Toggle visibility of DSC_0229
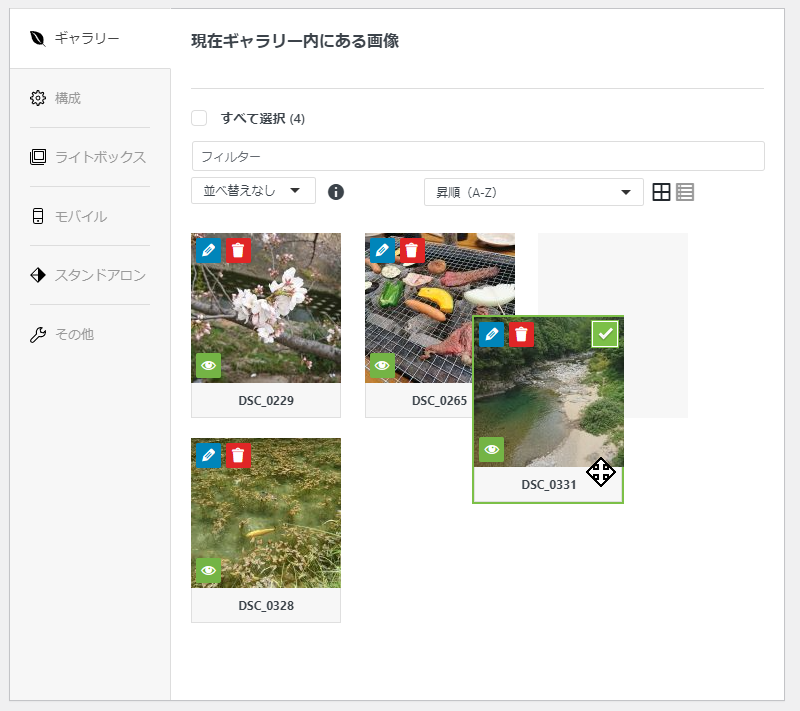Viewport: 800px width, 711px height. click(209, 365)
